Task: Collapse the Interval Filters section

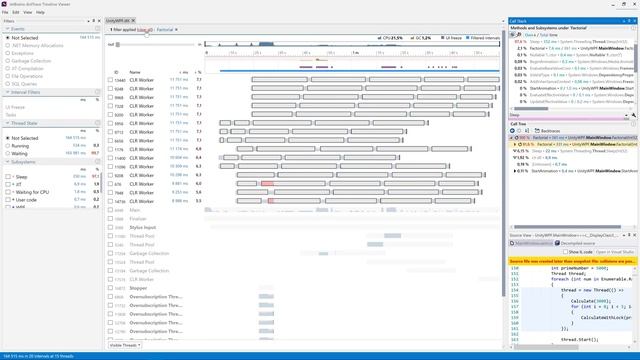Action: 7,92
